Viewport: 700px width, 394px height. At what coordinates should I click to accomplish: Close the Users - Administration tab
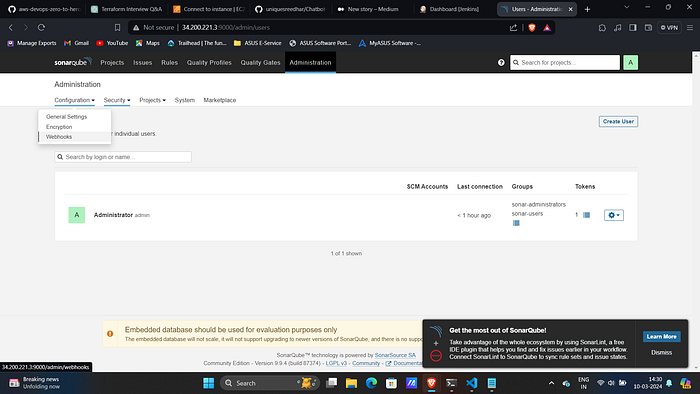click(x=570, y=9)
